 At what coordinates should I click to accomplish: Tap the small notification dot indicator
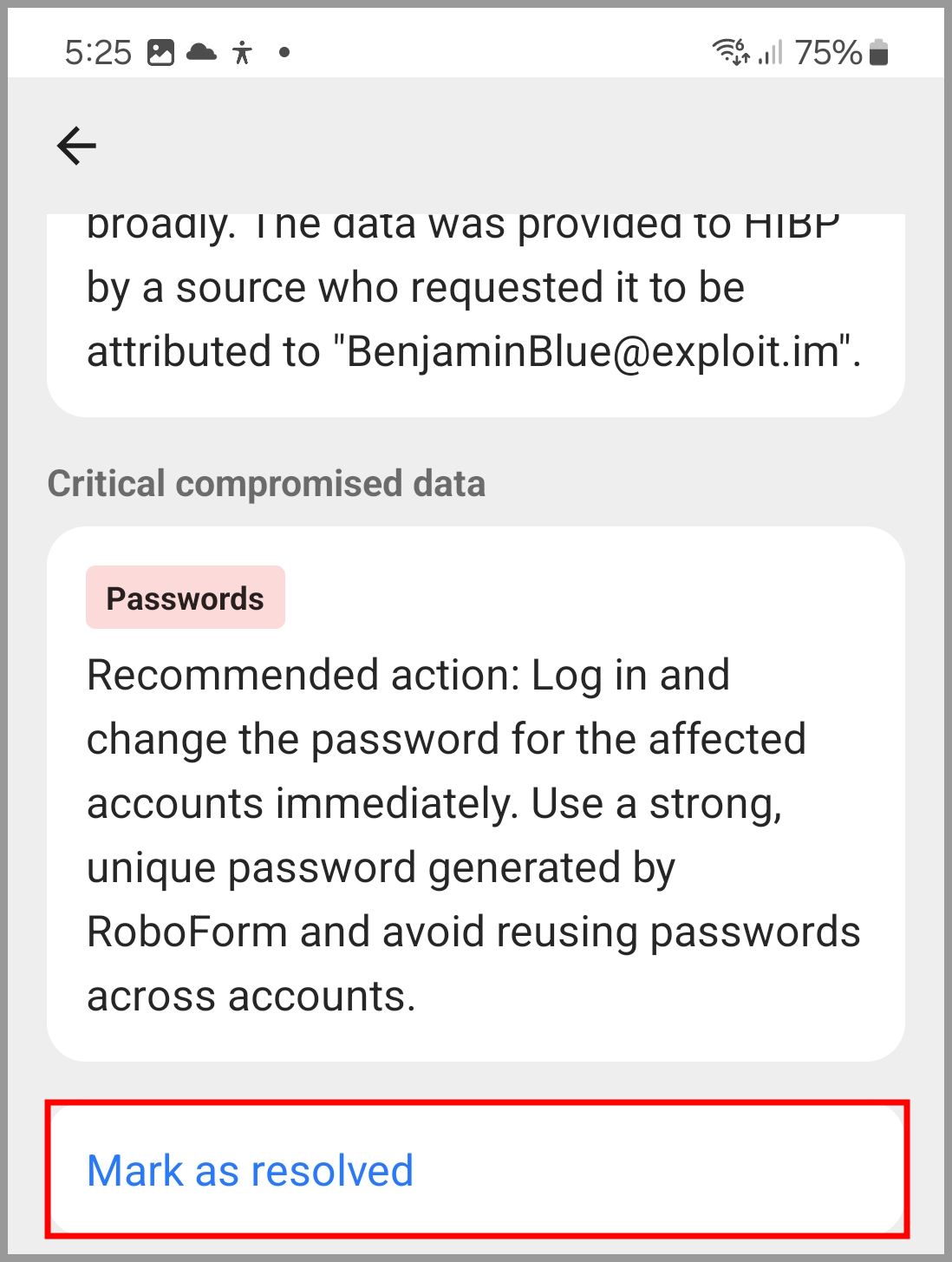tap(284, 53)
